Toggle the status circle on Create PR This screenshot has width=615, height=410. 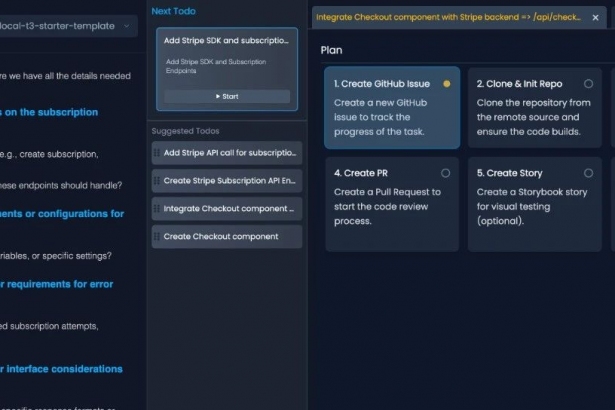point(445,173)
